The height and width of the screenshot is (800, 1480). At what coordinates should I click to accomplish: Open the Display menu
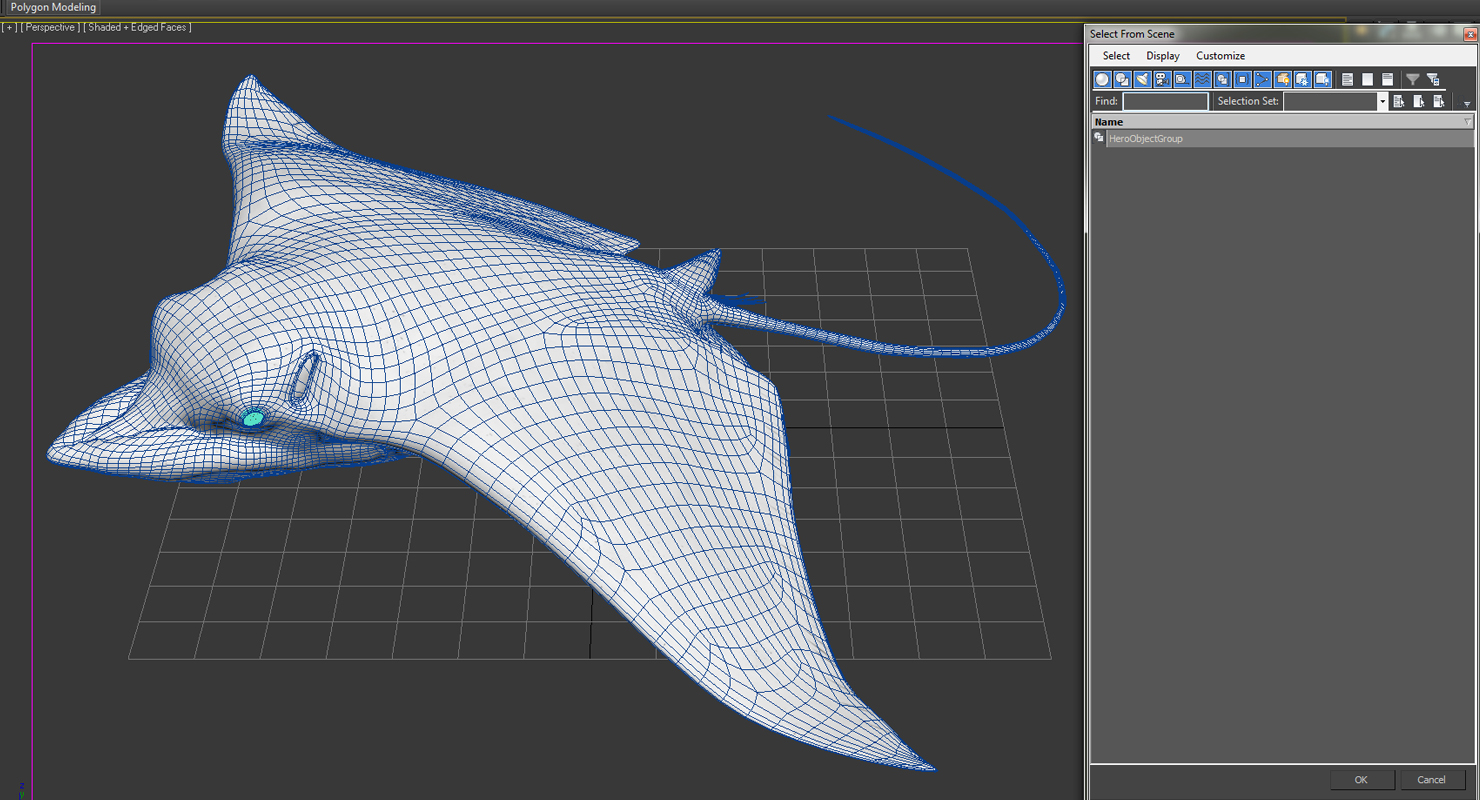point(1163,56)
